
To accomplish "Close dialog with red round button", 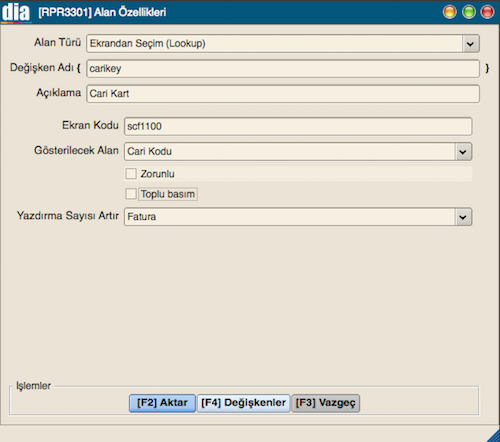I will tap(487, 12).
